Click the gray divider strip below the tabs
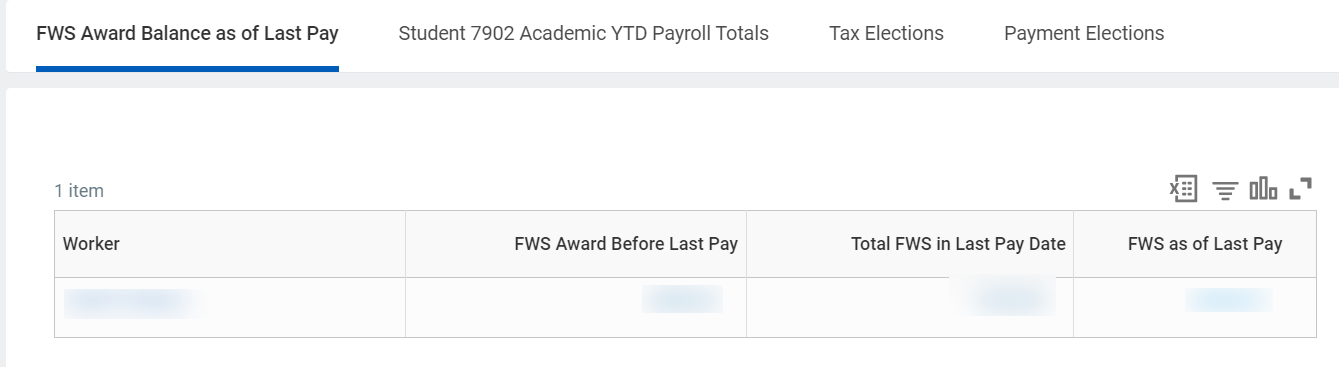Image resolution: width=1339 pixels, height=367 pixels. click(x=669, y=80)
